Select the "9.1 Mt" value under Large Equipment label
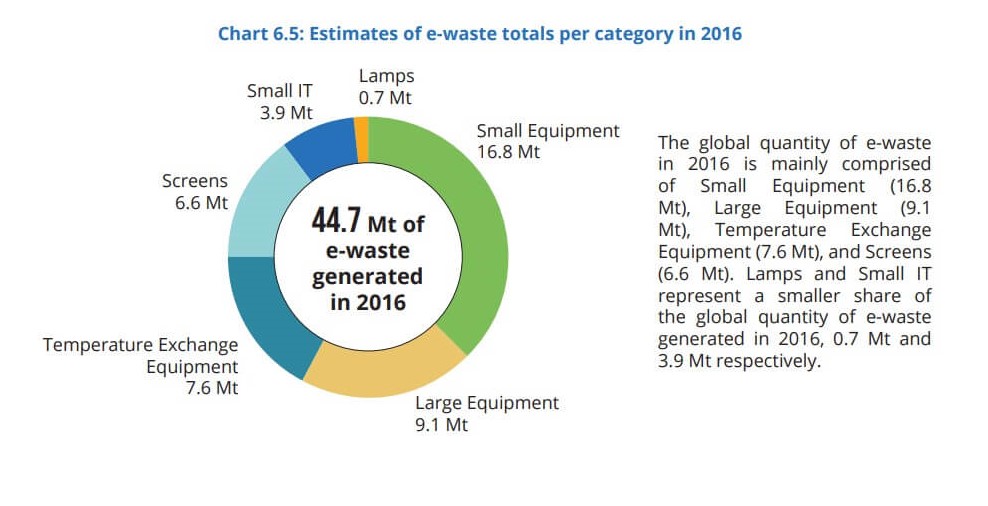Viewport: 988px width, 506px height. tap(441, 425)
